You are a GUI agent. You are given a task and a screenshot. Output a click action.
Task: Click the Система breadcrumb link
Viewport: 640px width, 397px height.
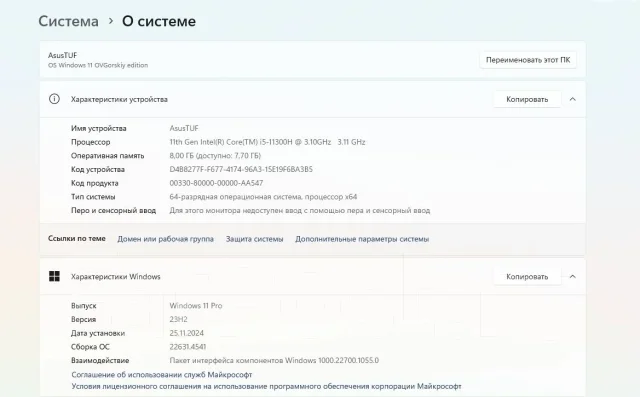[x=68, y=21]
